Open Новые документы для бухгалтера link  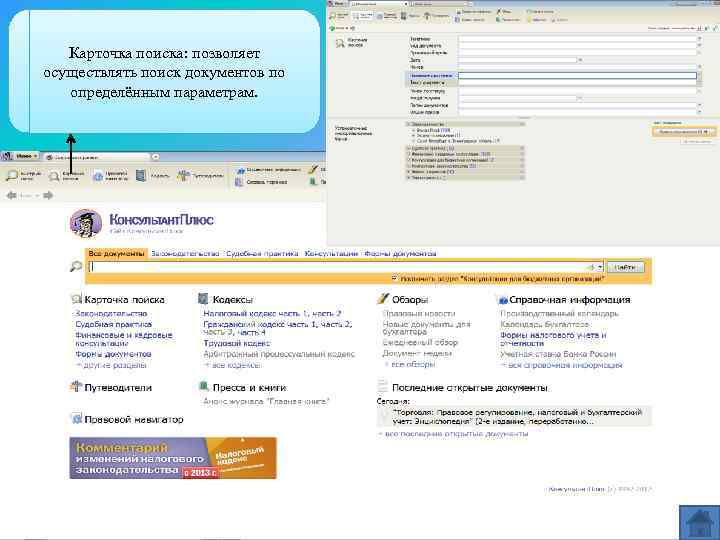(x=427, y=328)
